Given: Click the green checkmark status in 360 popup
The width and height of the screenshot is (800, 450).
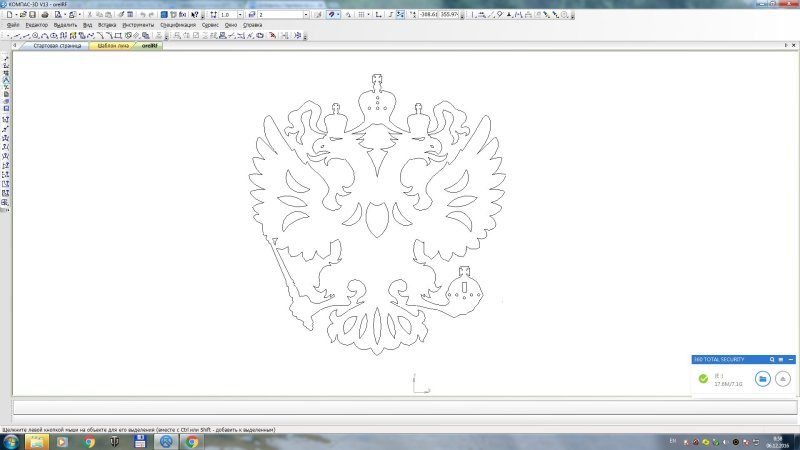Looking at the screenshot, I should [703, 379].
